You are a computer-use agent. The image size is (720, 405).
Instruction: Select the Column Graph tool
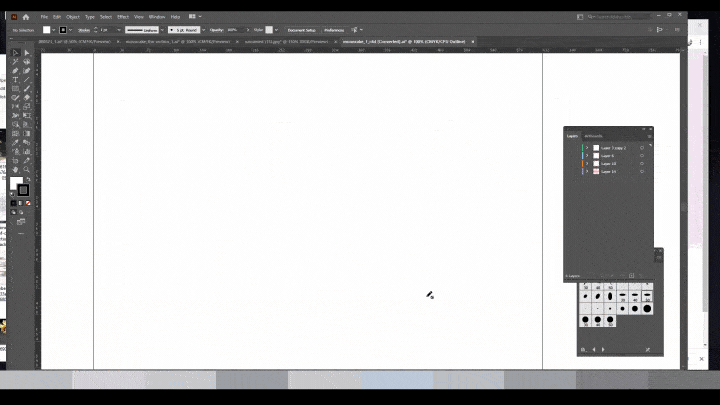27,152
